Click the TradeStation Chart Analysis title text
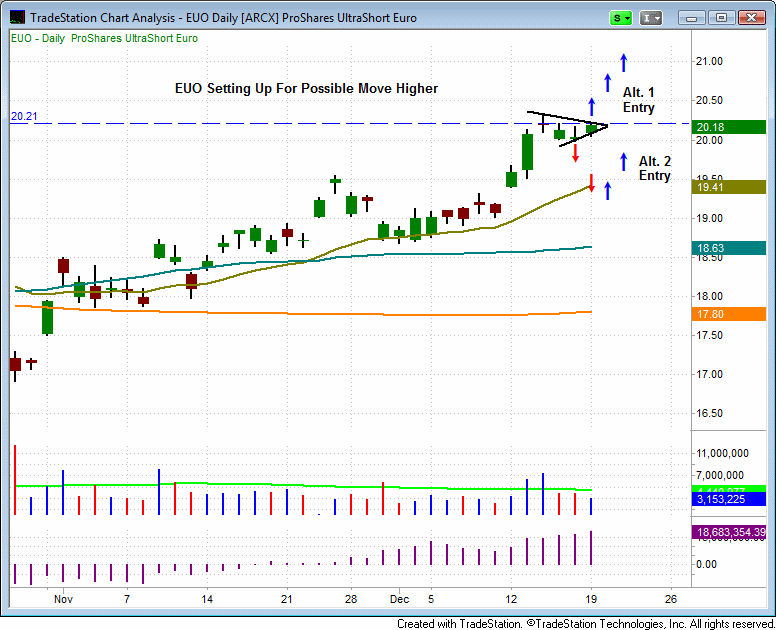The image size is (776, 630). pos(224,18)
